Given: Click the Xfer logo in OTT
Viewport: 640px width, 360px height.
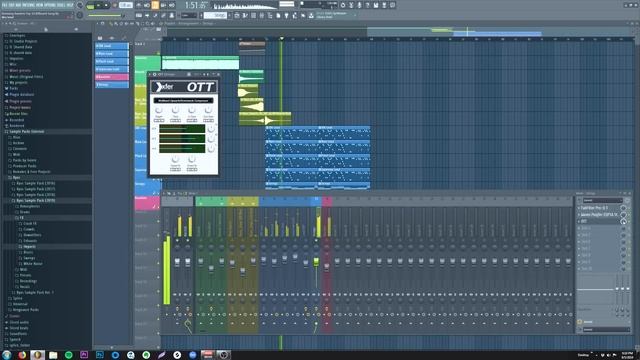Looking at the screenshot, I should tap(164, 87).
